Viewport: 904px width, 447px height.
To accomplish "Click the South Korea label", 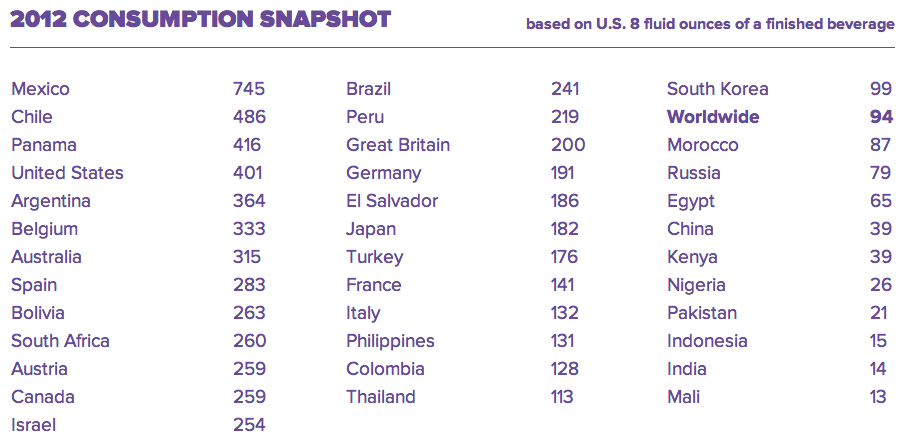I will [x=717, y=89].
